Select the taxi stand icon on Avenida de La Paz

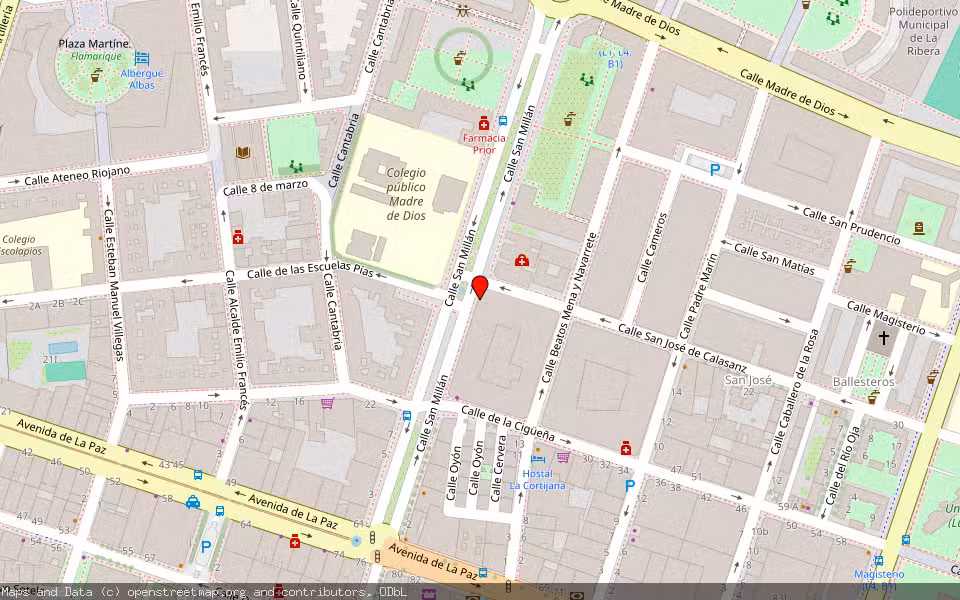(192, 502)
